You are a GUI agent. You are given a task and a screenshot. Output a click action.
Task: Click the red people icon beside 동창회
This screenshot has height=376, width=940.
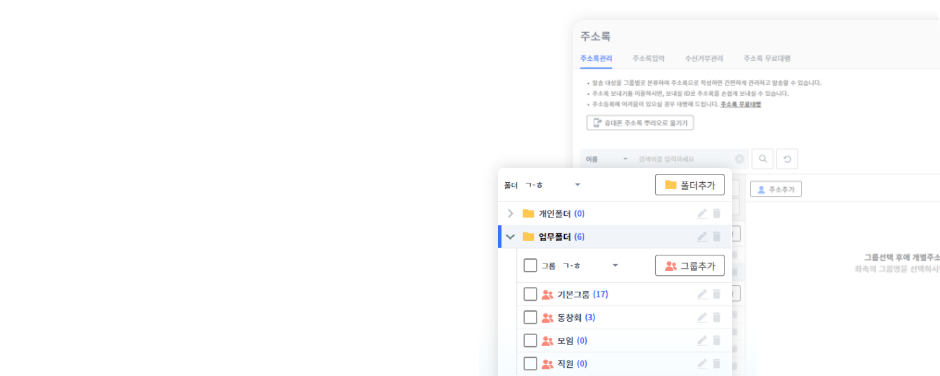click(547, 317)
